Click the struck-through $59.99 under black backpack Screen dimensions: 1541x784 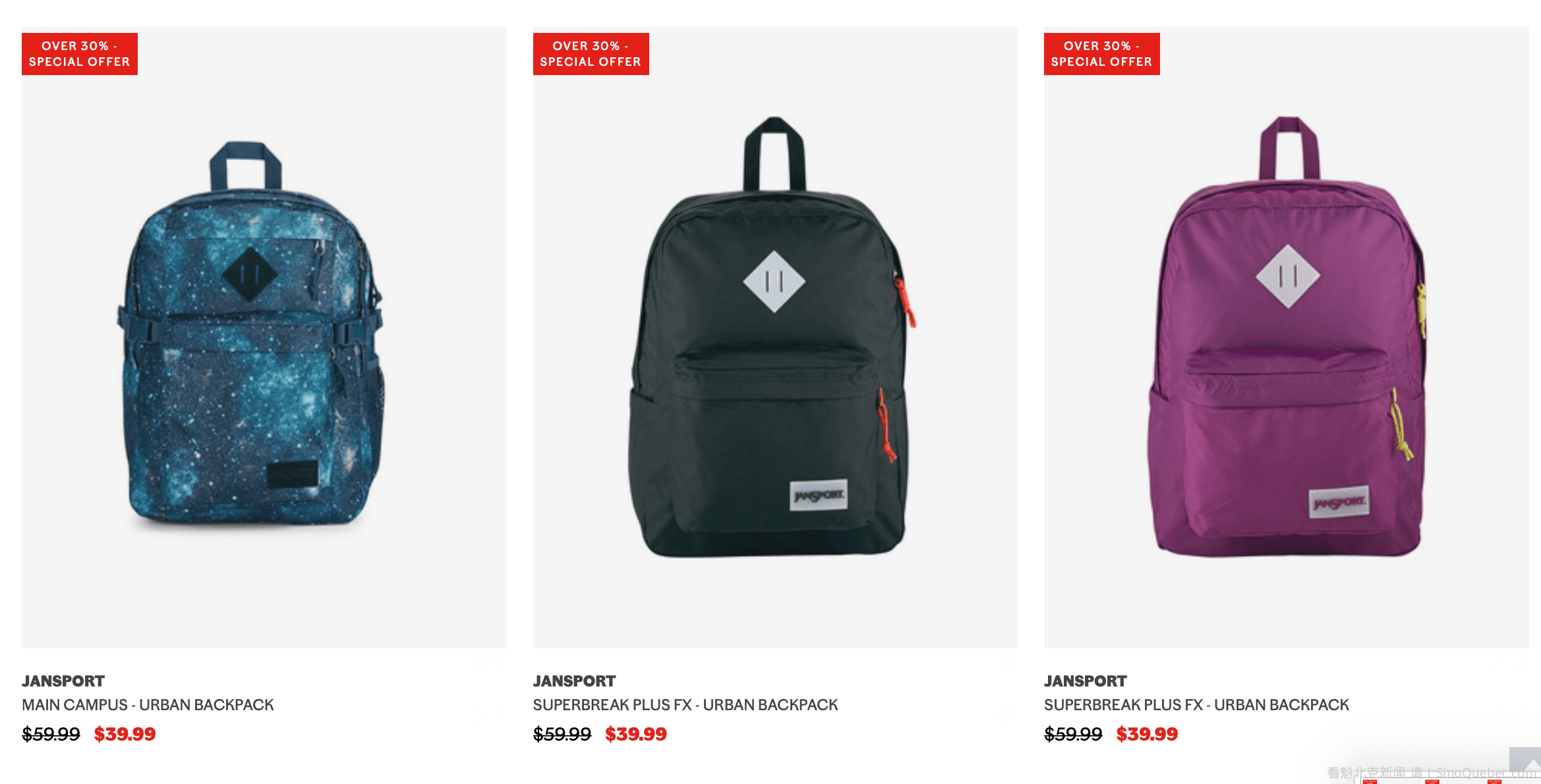tap(562, 734)
